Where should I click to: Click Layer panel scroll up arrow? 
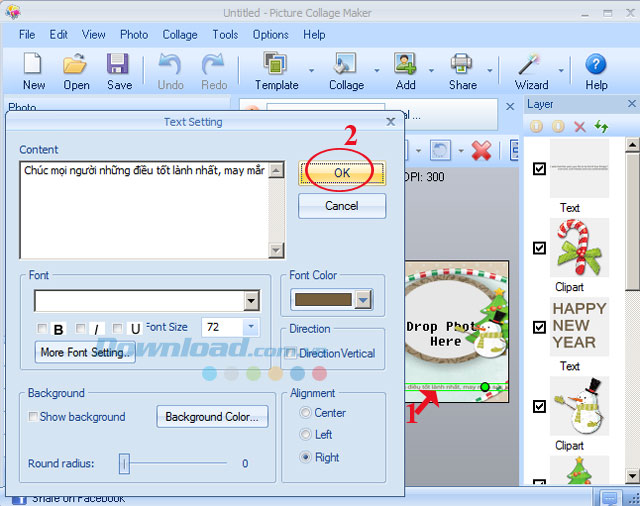click(x=632, y=144)
